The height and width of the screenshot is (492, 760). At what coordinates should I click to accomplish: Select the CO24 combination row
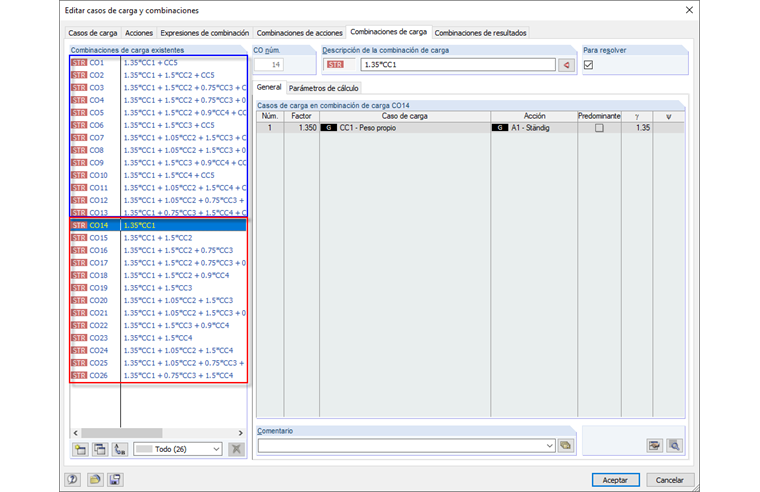point(158,350)
